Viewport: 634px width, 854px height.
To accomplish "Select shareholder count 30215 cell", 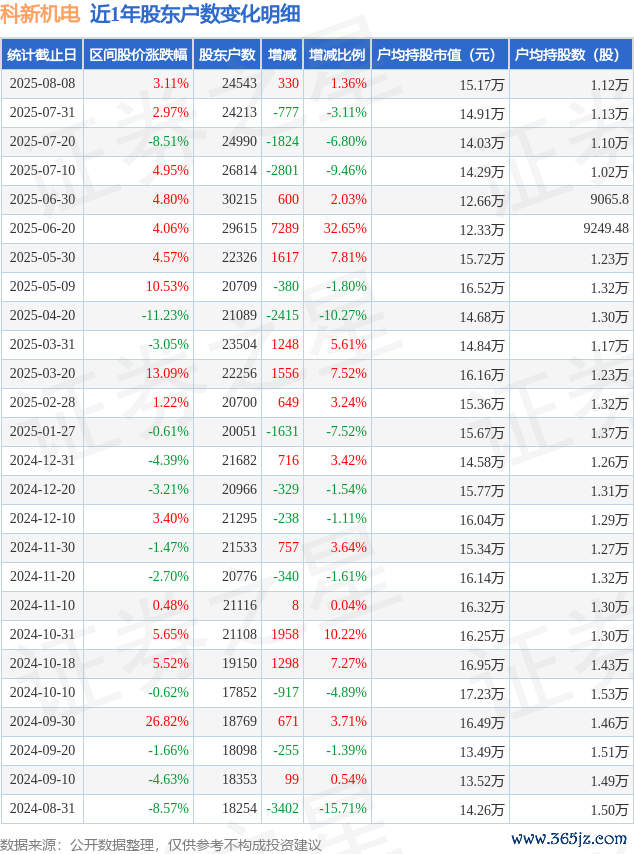I will click(239, 200).
